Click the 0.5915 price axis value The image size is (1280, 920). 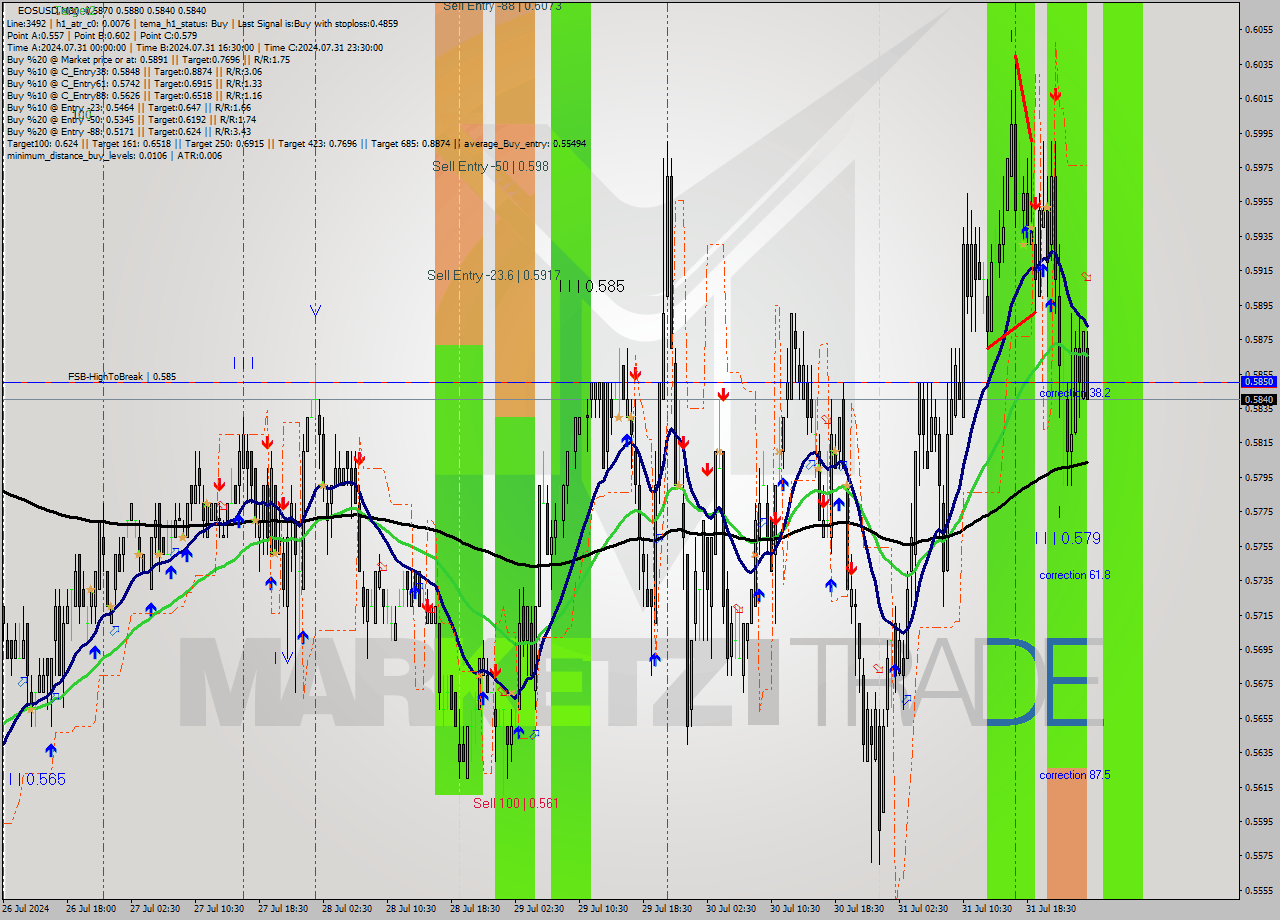1258,270
